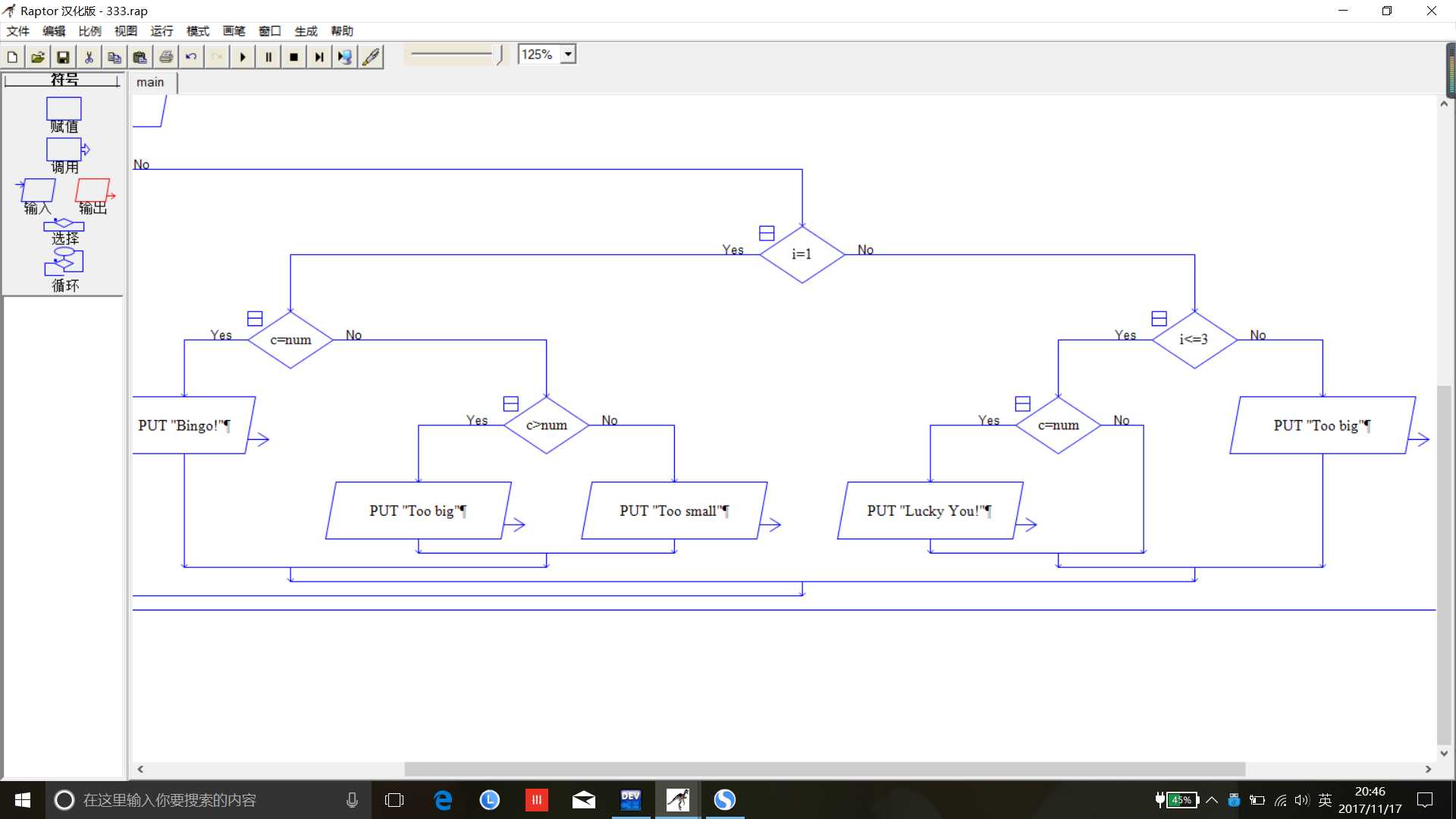1456x819 pixels.
Task: Select the PUT "Bingo!" output box
Action: tap(193, 425)
